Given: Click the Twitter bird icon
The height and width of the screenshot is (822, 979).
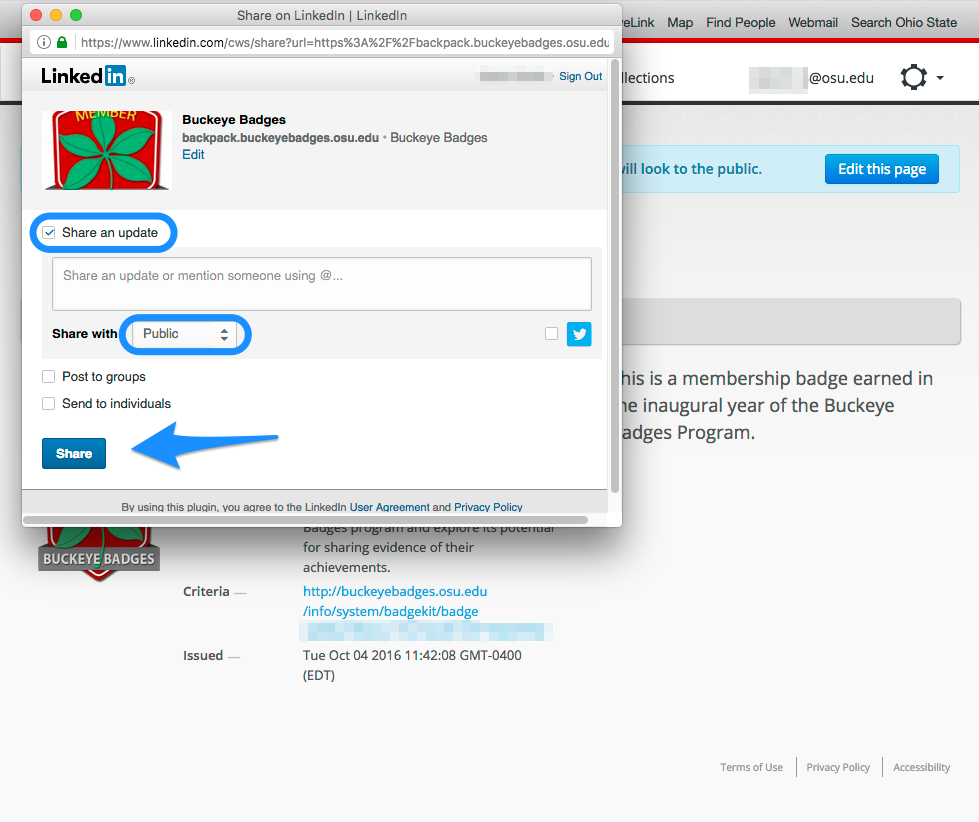Looking at the screenshot, I should [579, 334].
